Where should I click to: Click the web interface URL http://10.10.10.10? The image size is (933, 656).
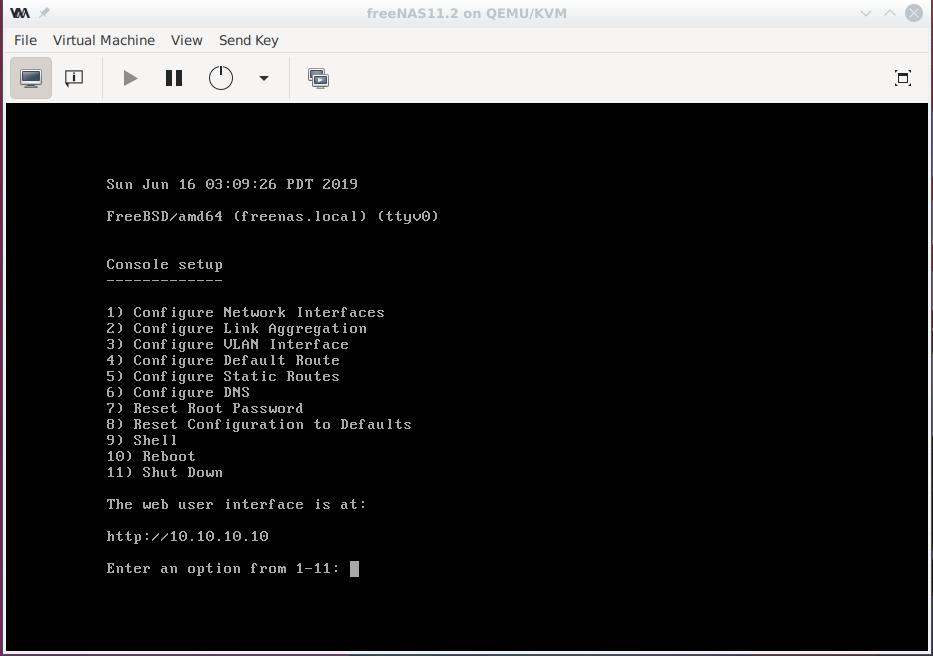[187, 536]
